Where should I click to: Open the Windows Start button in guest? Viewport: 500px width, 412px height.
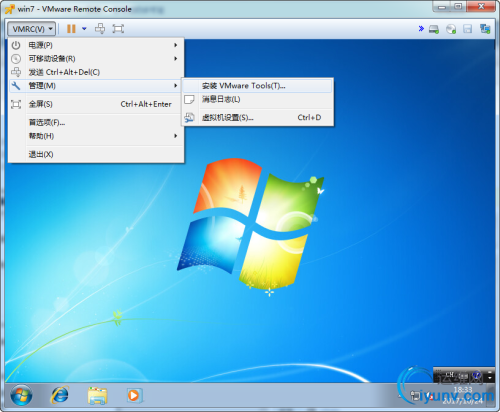[21, 395]
